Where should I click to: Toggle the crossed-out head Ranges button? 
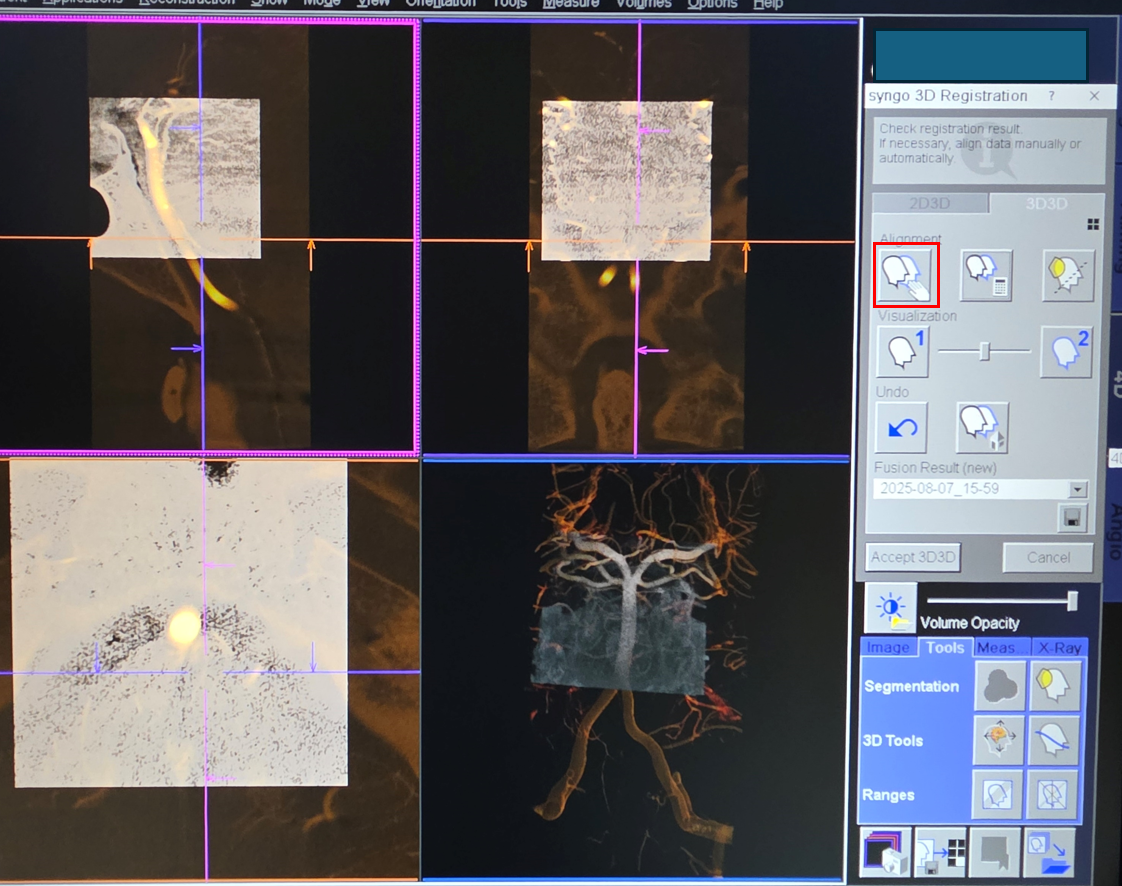click(1055, 795)
